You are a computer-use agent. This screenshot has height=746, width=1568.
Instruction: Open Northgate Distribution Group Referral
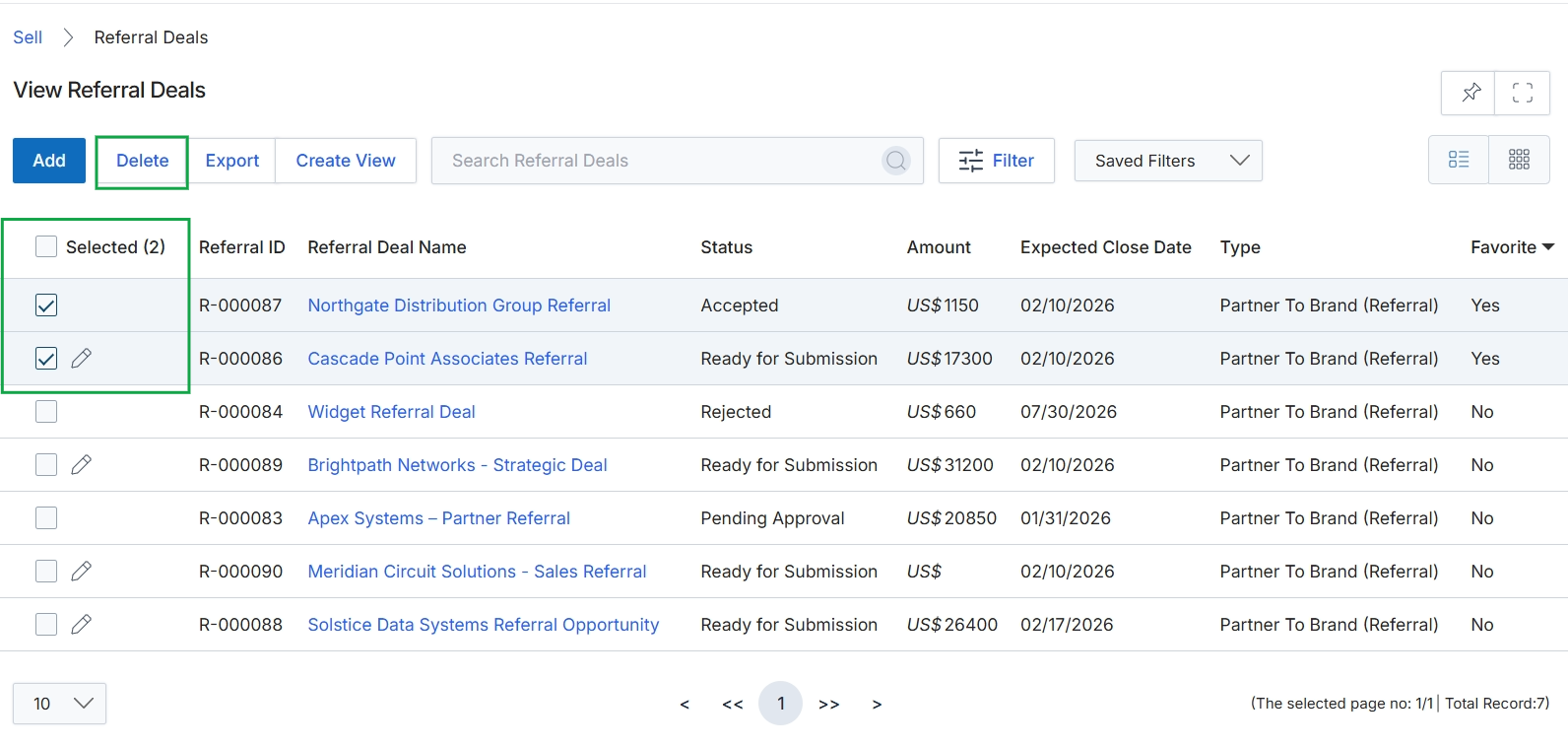coord(459,305)
